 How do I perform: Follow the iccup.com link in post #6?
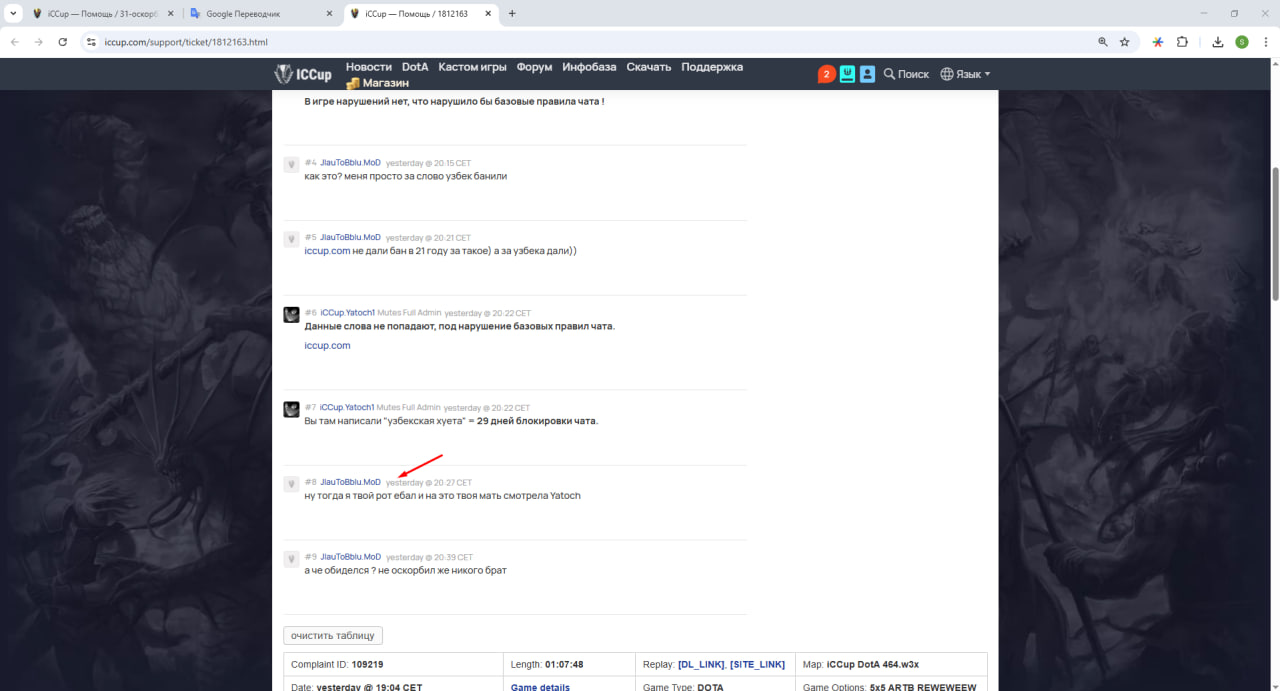tap(327, 345)
